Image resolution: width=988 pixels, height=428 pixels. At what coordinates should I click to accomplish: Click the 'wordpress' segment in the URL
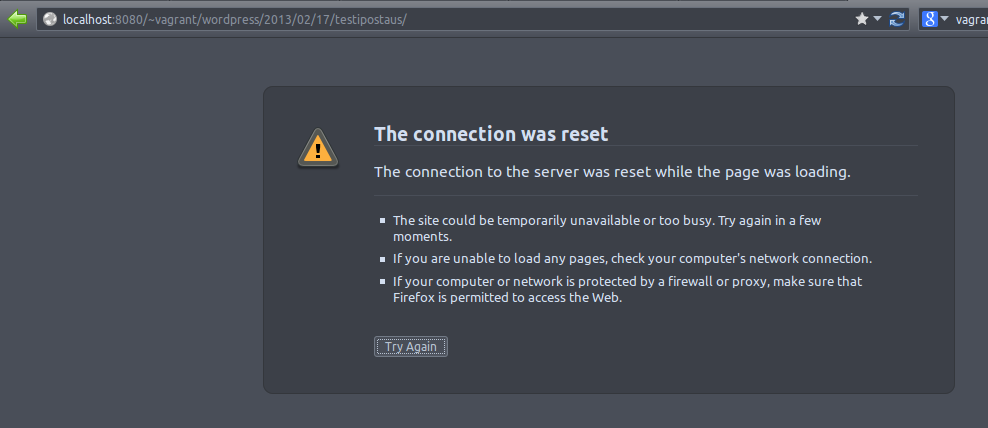[229, 20]
